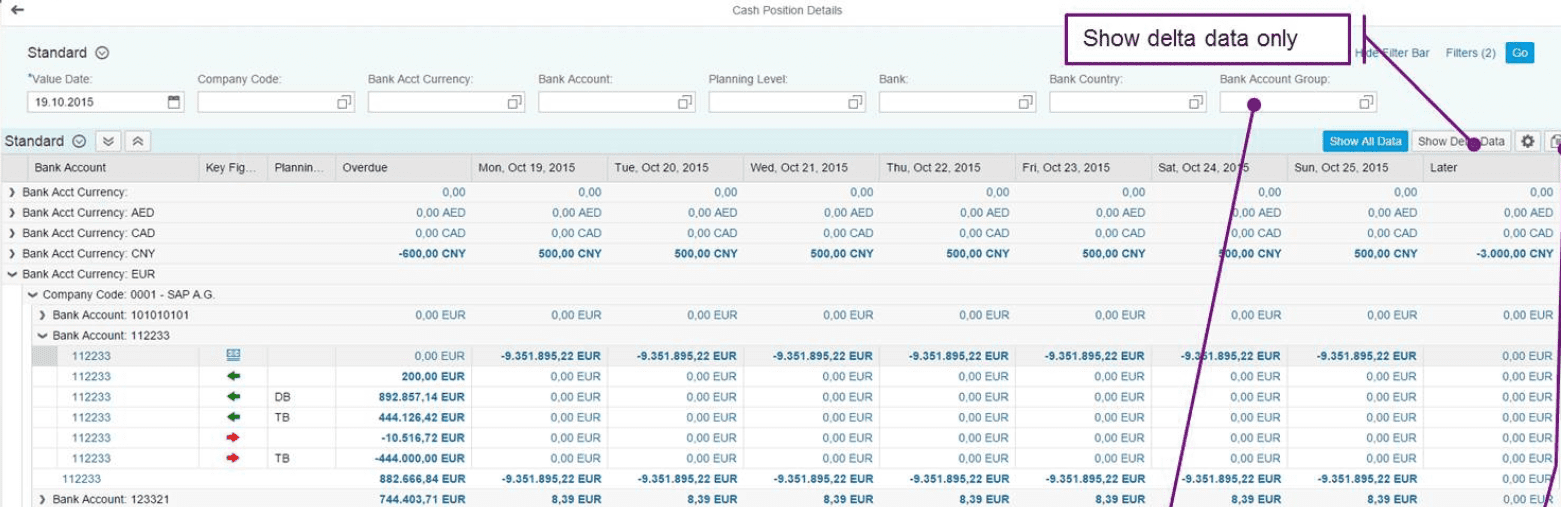This screenshot has height=507, width=1561.
Task: Click the balance key figure icon for 112233
Action: (x=233, y=355)
